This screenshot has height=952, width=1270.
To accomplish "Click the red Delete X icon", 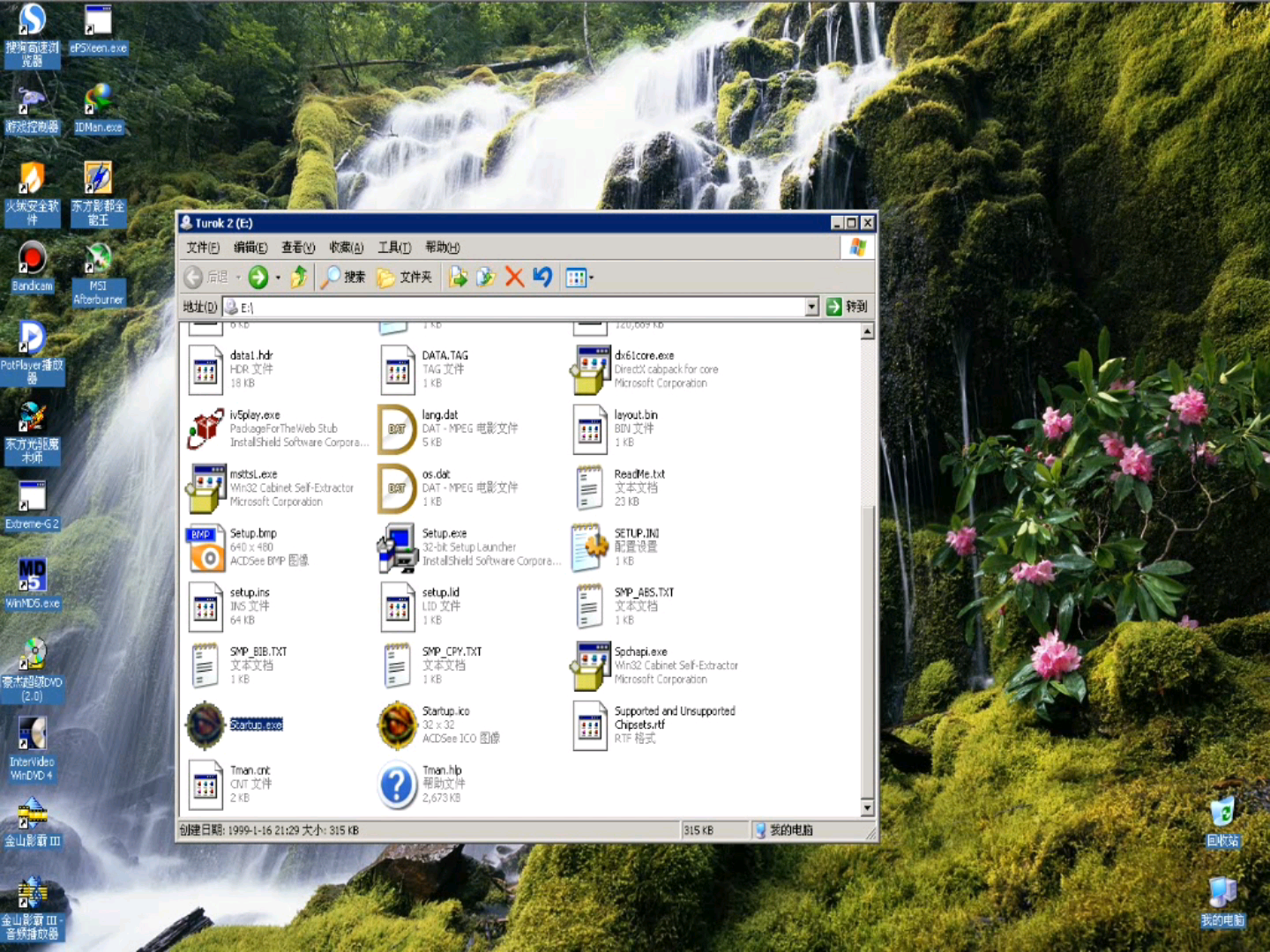I will point(514,278).
